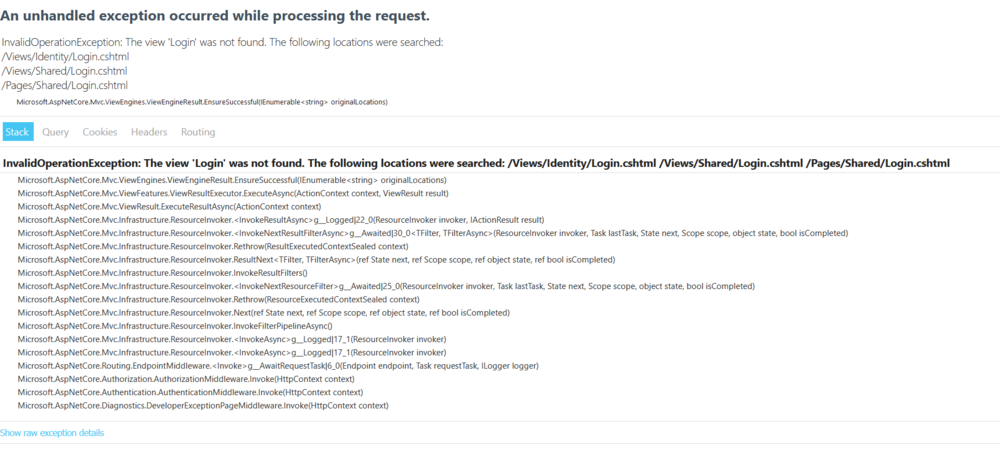Click the Rethrow(ResultExecutedContextSealed context) frame
The width and height of the screenshot is (1000, 451).
213,246
